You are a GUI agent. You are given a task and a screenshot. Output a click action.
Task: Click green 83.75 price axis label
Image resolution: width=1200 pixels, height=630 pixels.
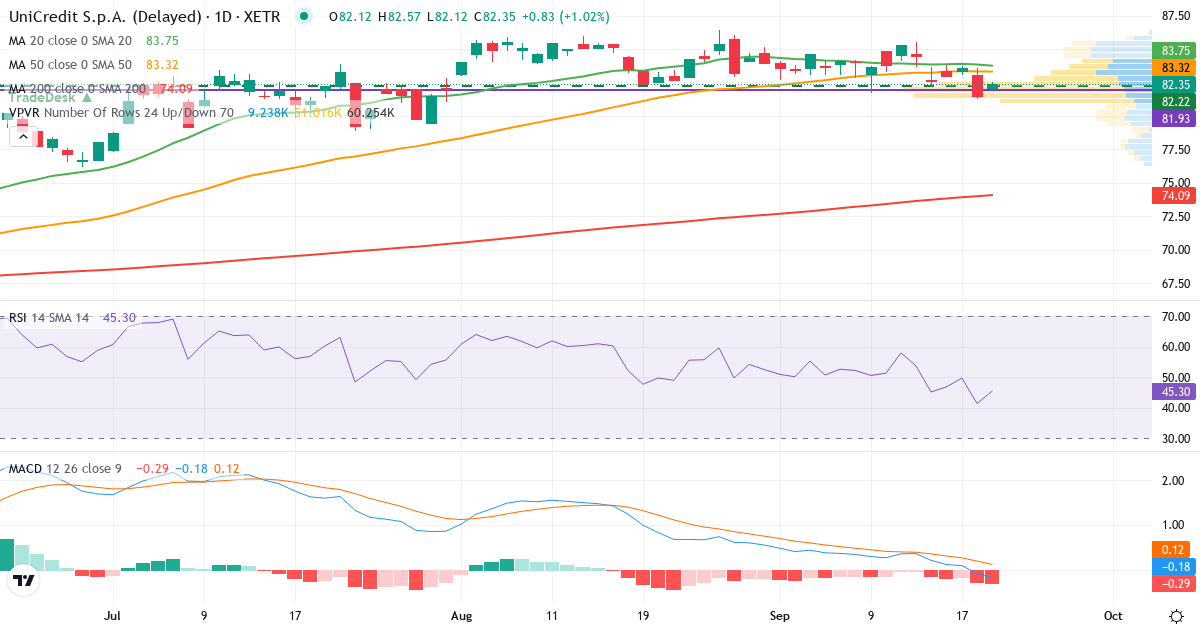tap(1175, 50)
